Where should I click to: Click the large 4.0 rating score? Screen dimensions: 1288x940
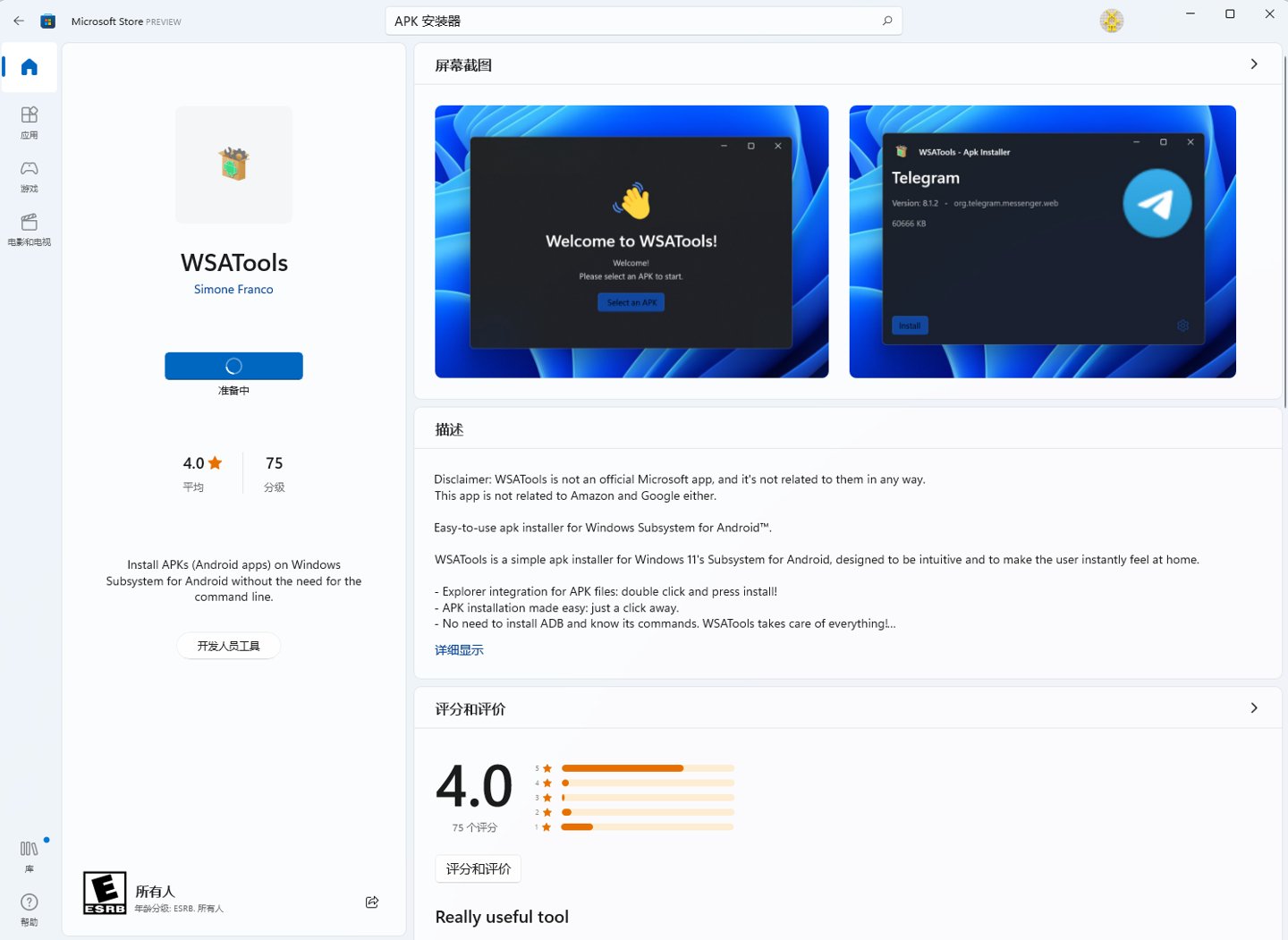474,787
